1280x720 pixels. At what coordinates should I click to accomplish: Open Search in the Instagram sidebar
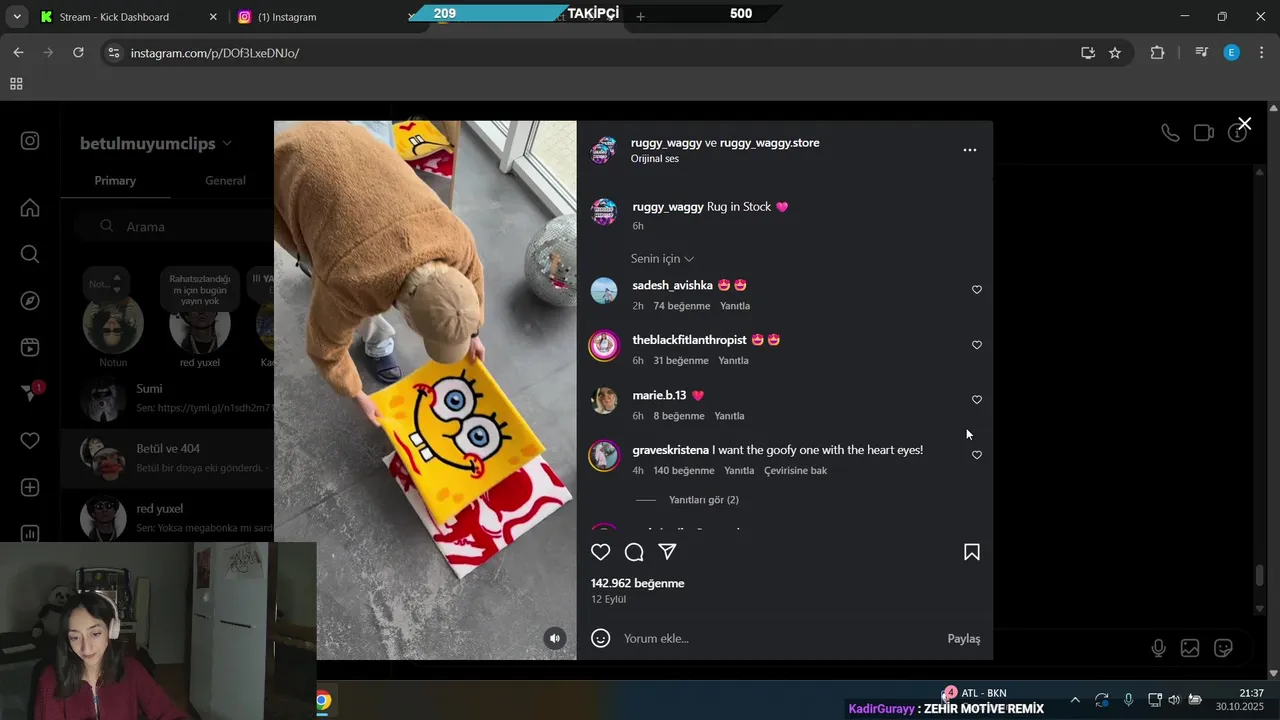[x=30, y=254]
